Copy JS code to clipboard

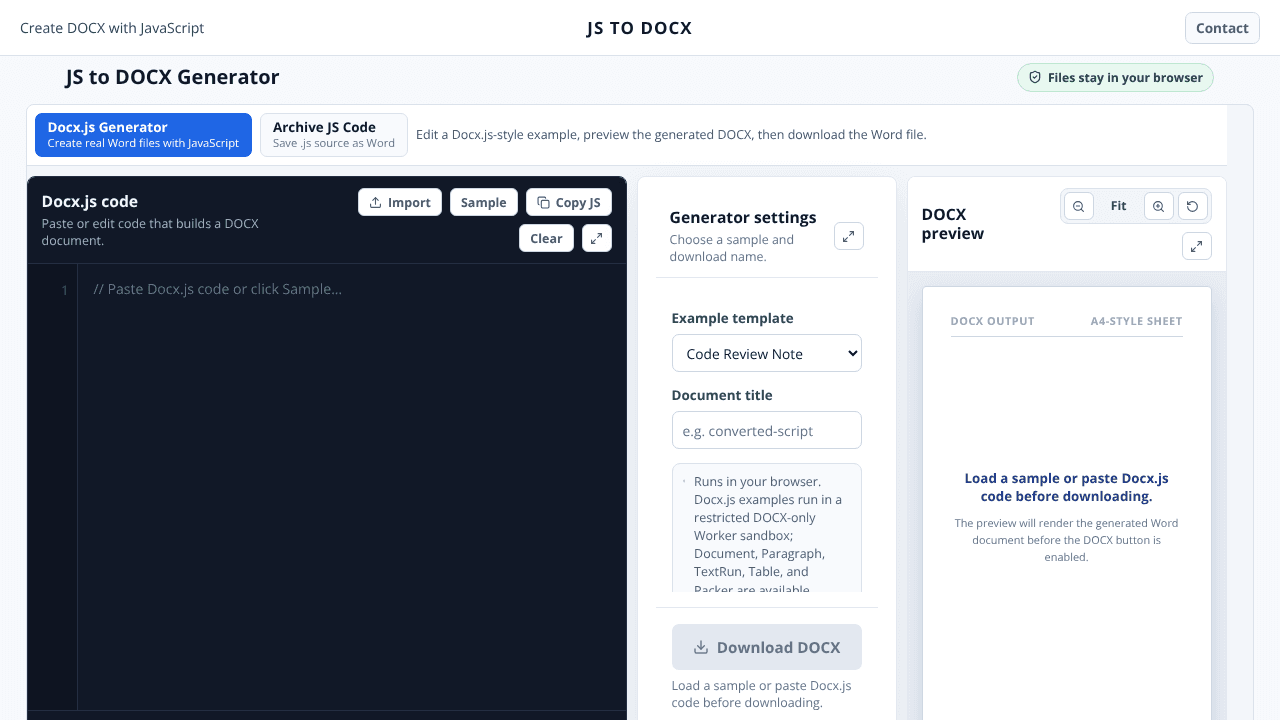click(569, 202)
